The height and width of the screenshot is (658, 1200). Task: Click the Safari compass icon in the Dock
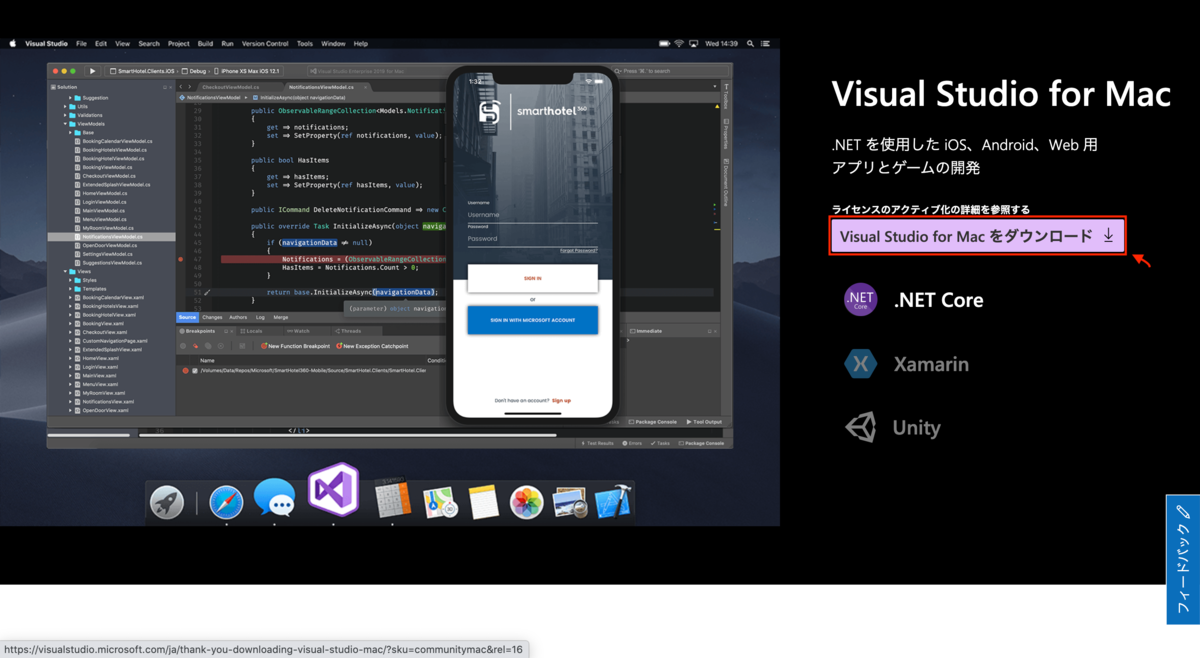[x=226, y=502]
